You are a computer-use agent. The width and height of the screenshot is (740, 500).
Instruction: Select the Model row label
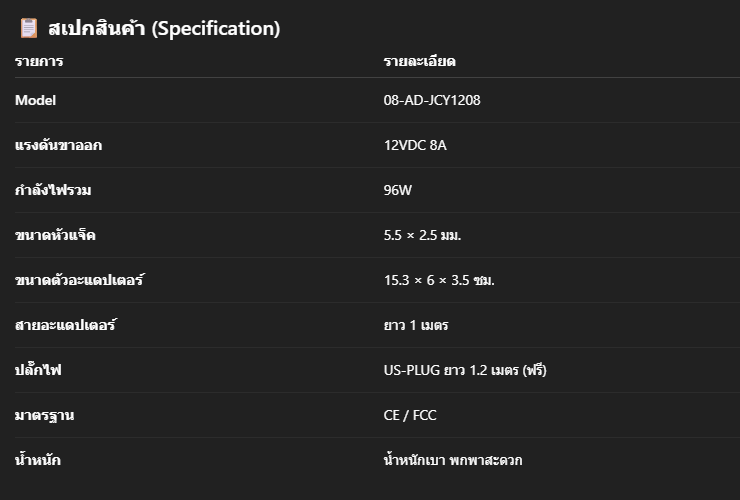[35, 100]
